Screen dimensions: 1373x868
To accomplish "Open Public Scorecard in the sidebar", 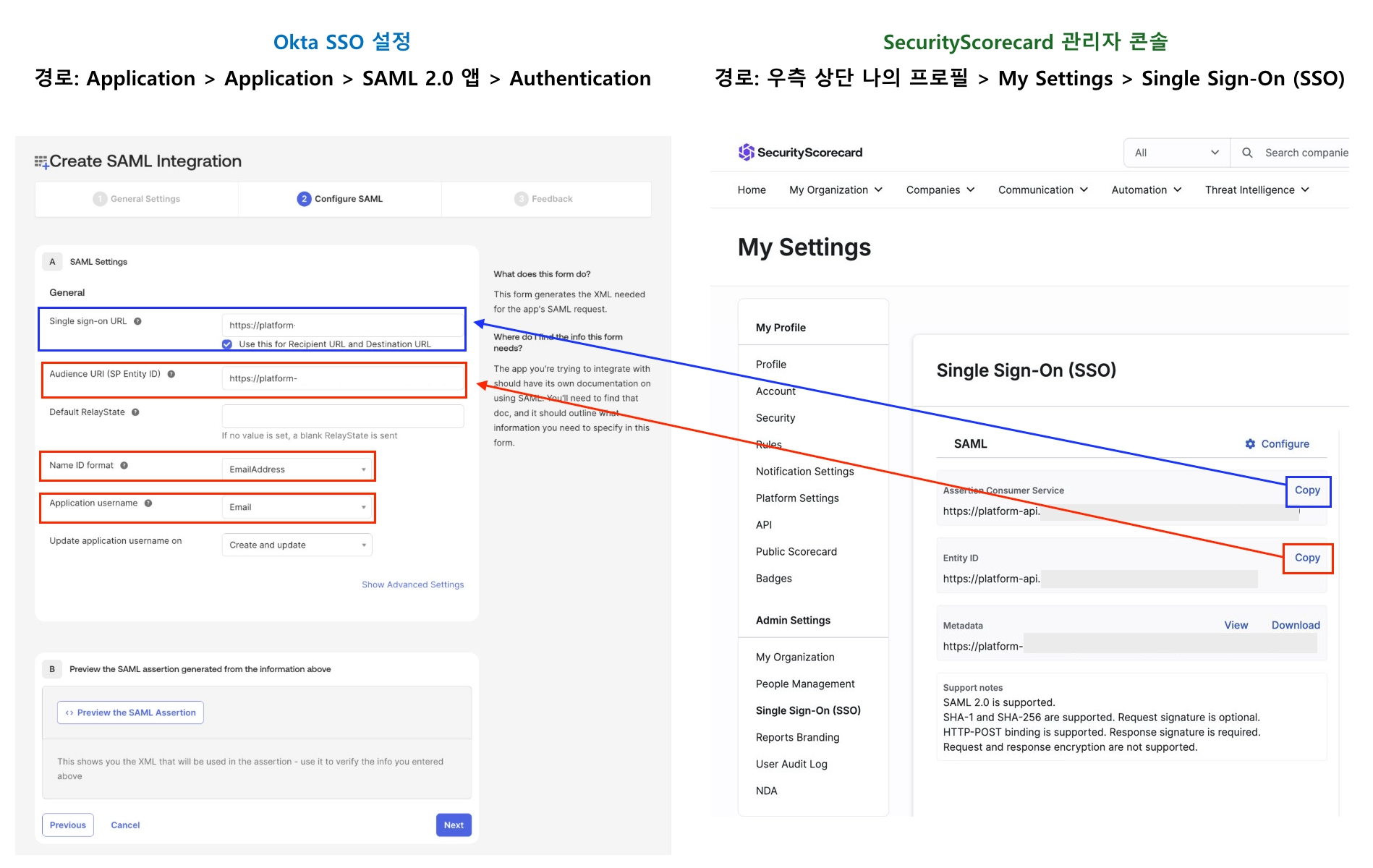I will pyautogui.click(x=796, y=552).
